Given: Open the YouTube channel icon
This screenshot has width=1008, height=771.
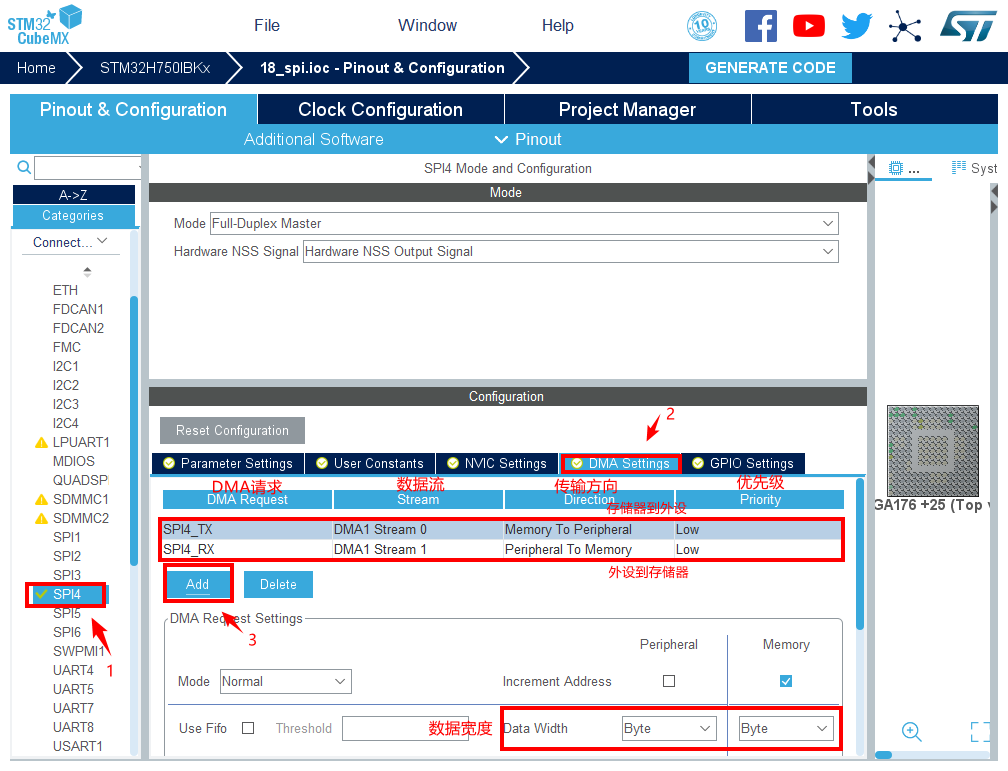Looking at the screenshot, I should (x=808, y=26).
